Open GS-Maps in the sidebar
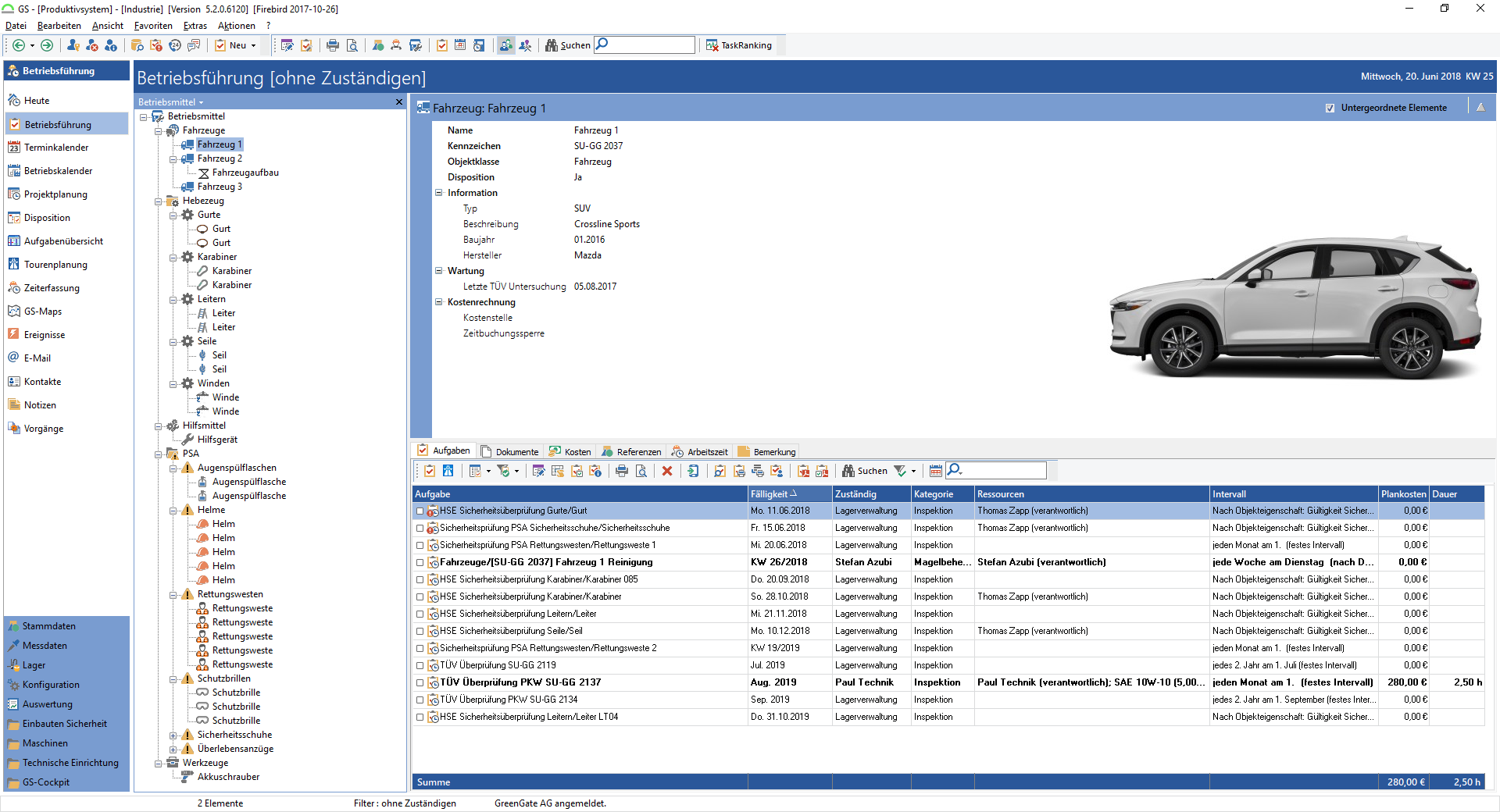The width and height of the screenshot is (1500, 812). pos(42,312)
